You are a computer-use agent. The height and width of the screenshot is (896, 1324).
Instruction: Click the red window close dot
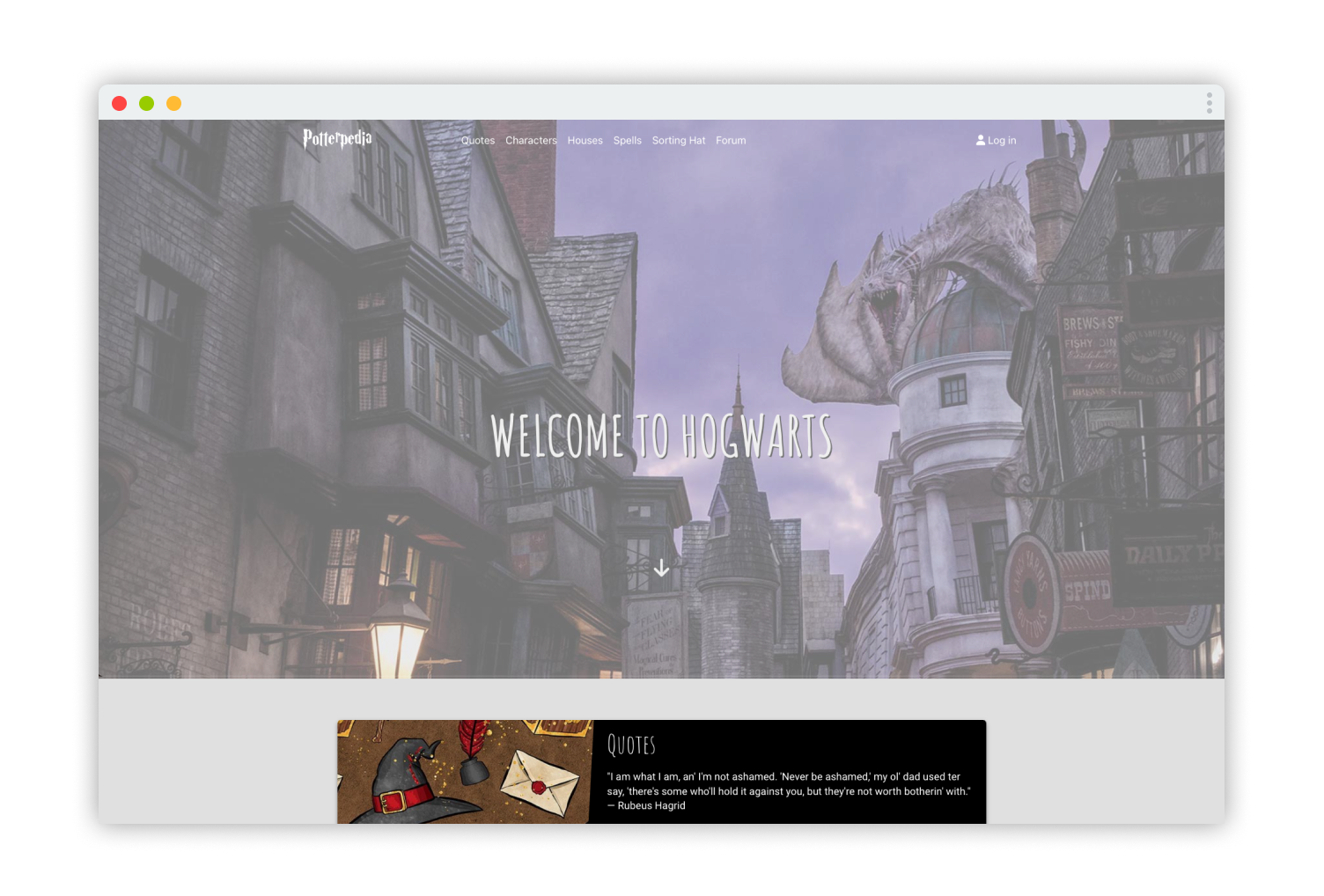(x=120, y=103)
